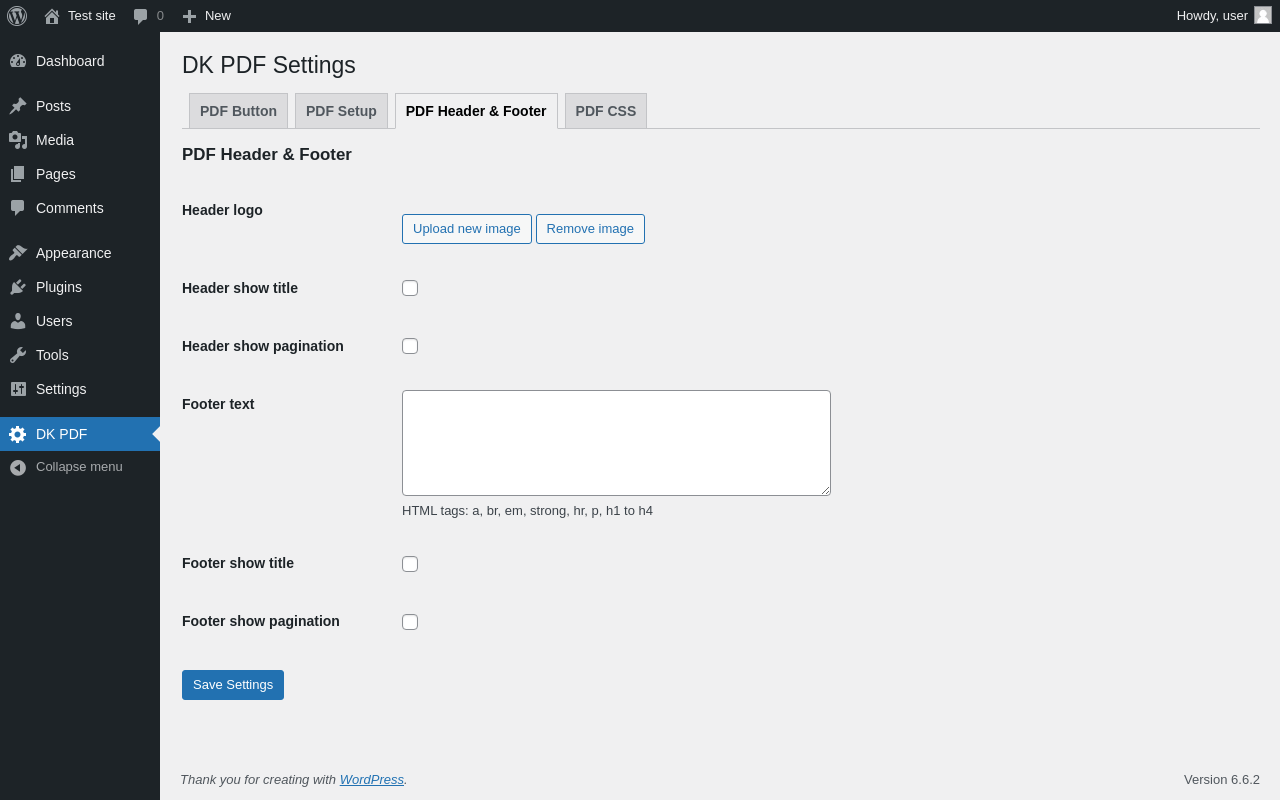Click the Comments bubble icon in sidebar
The height and width of the screenshot is (800, 1280).
tap(18, 208)
